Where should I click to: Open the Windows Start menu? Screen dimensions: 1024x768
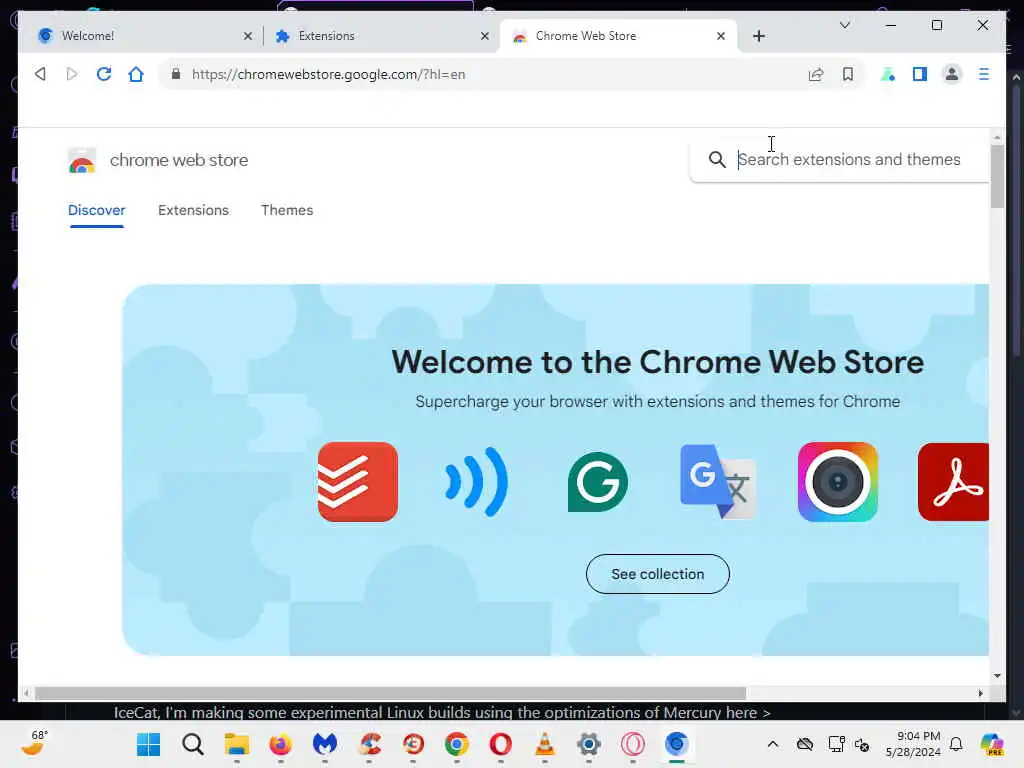tap(148, 744)
